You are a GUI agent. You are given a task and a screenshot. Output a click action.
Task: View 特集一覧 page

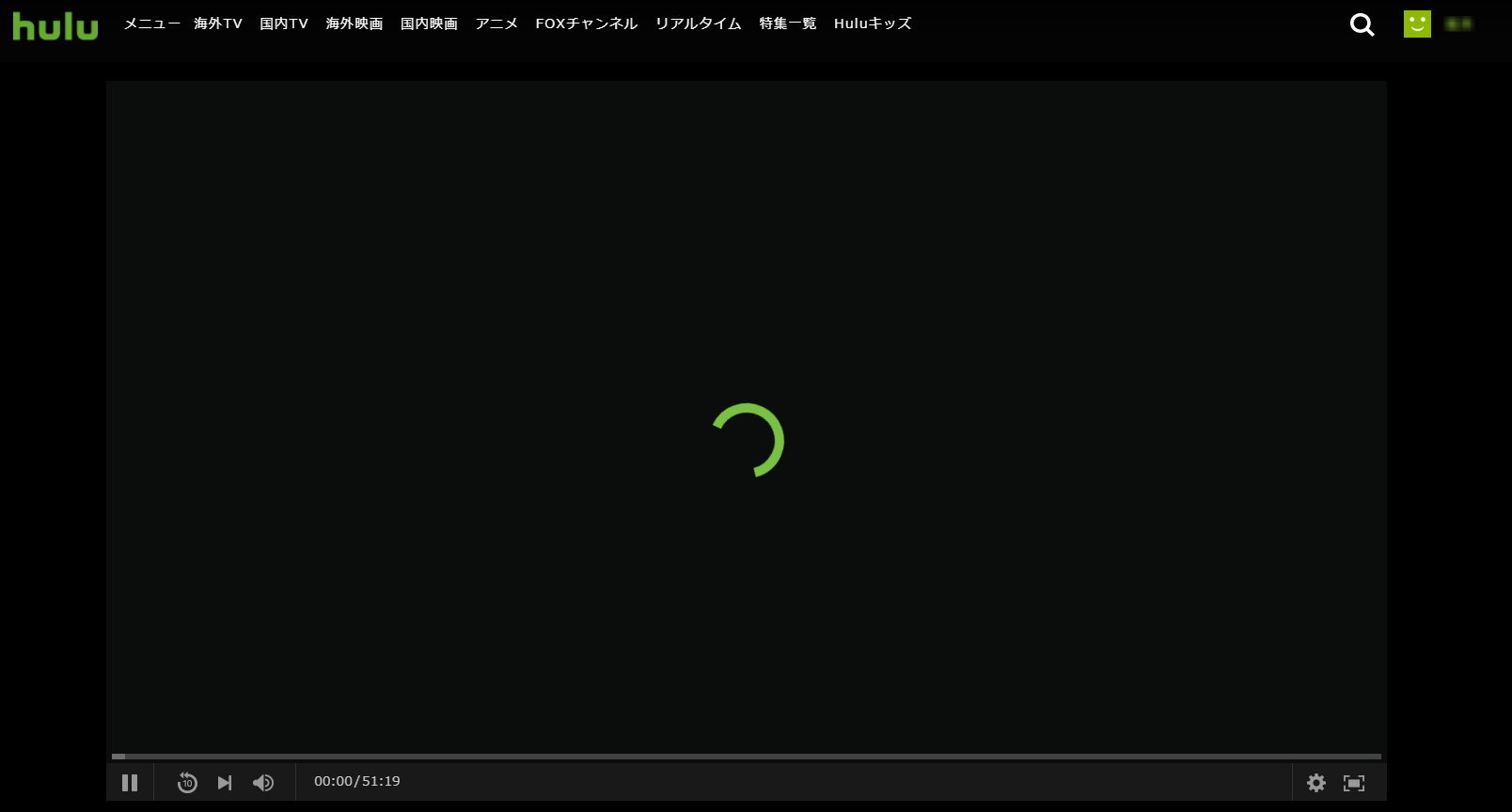(x=787, y=23)
